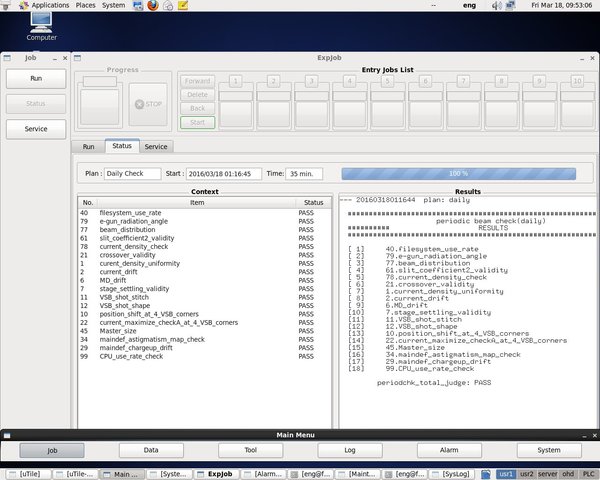Switch to usr2 workspace
This screenshot has height=480, width=600.
(x=527, y=474)
